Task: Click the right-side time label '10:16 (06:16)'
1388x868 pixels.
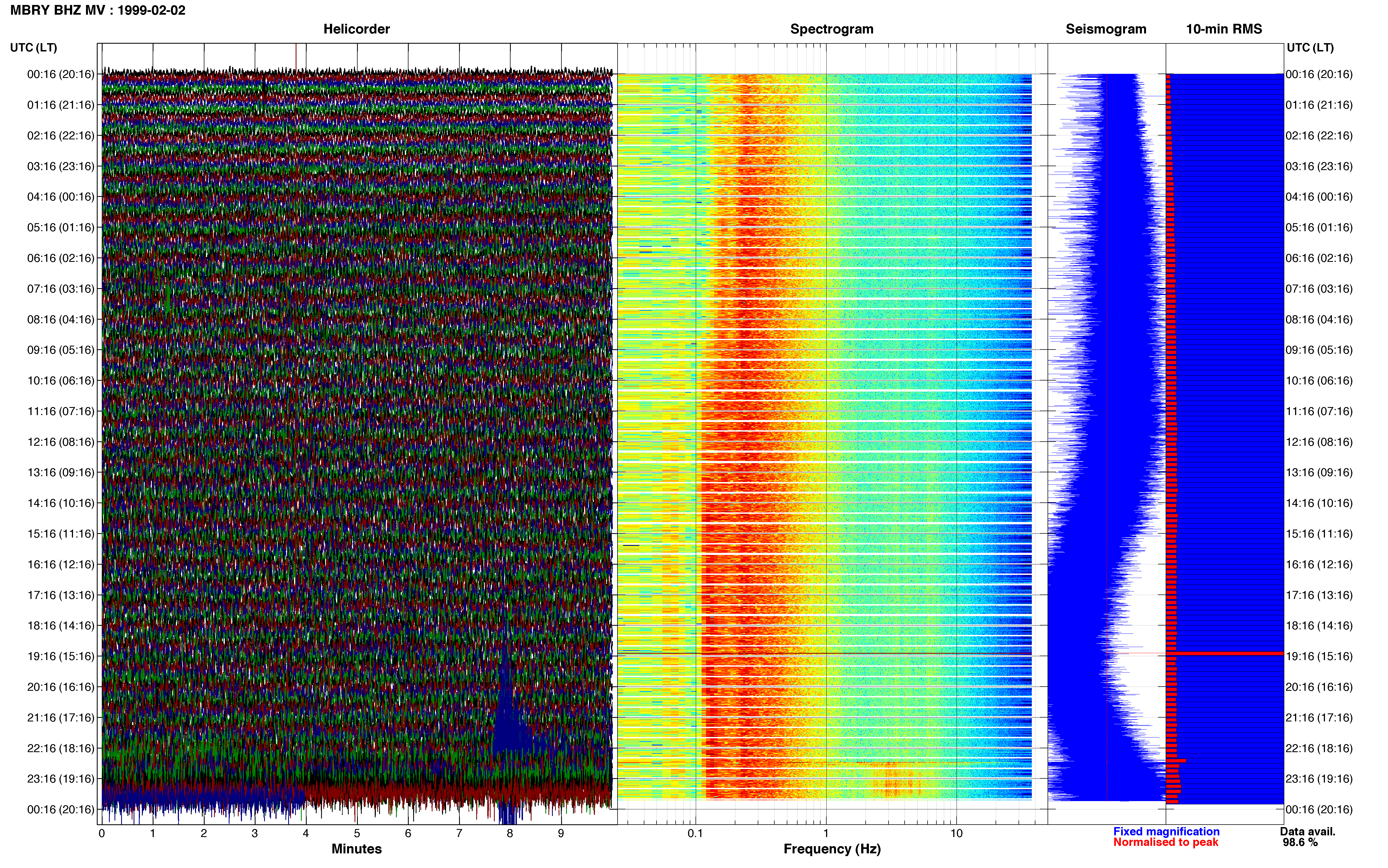Action: 1319,380
